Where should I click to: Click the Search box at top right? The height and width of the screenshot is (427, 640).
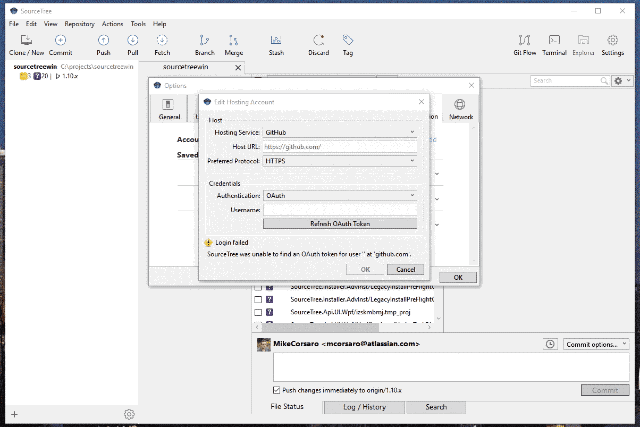569,81
